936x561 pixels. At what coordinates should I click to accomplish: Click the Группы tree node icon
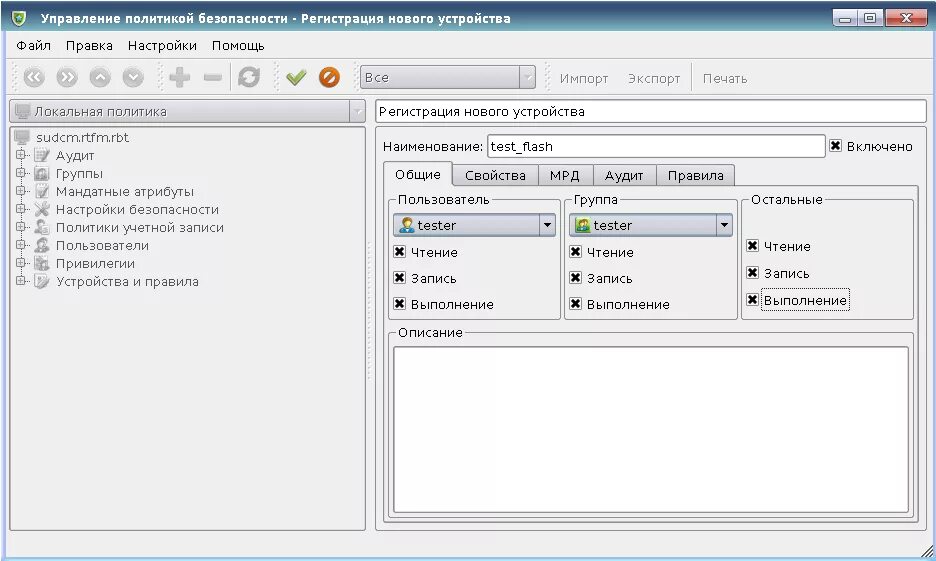[42, 174]
